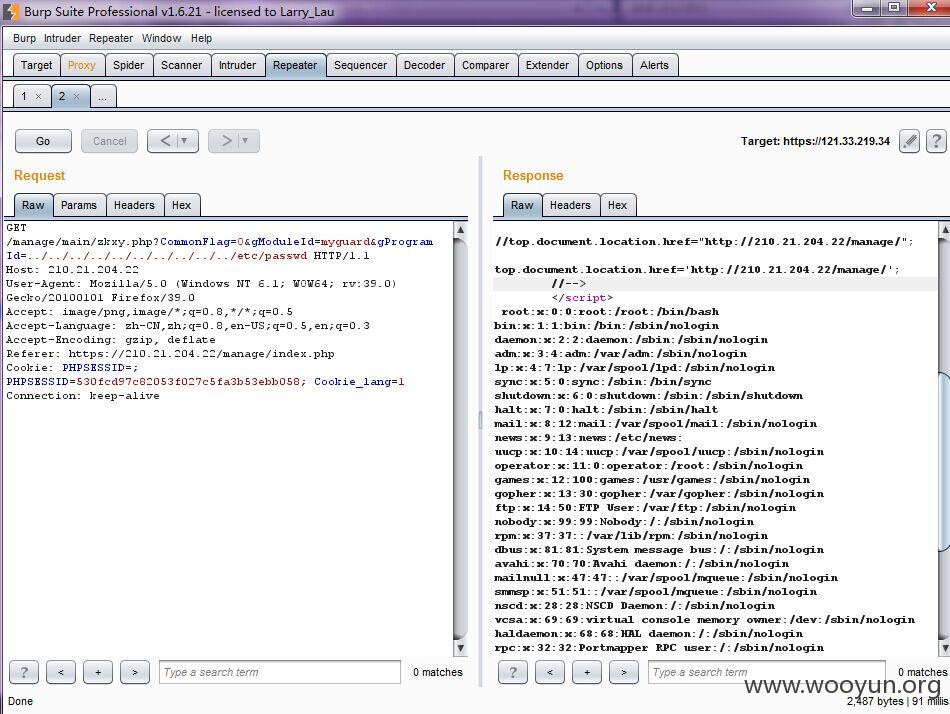
Task: Edit target with the pencil icon
Action: click(909, 141)
